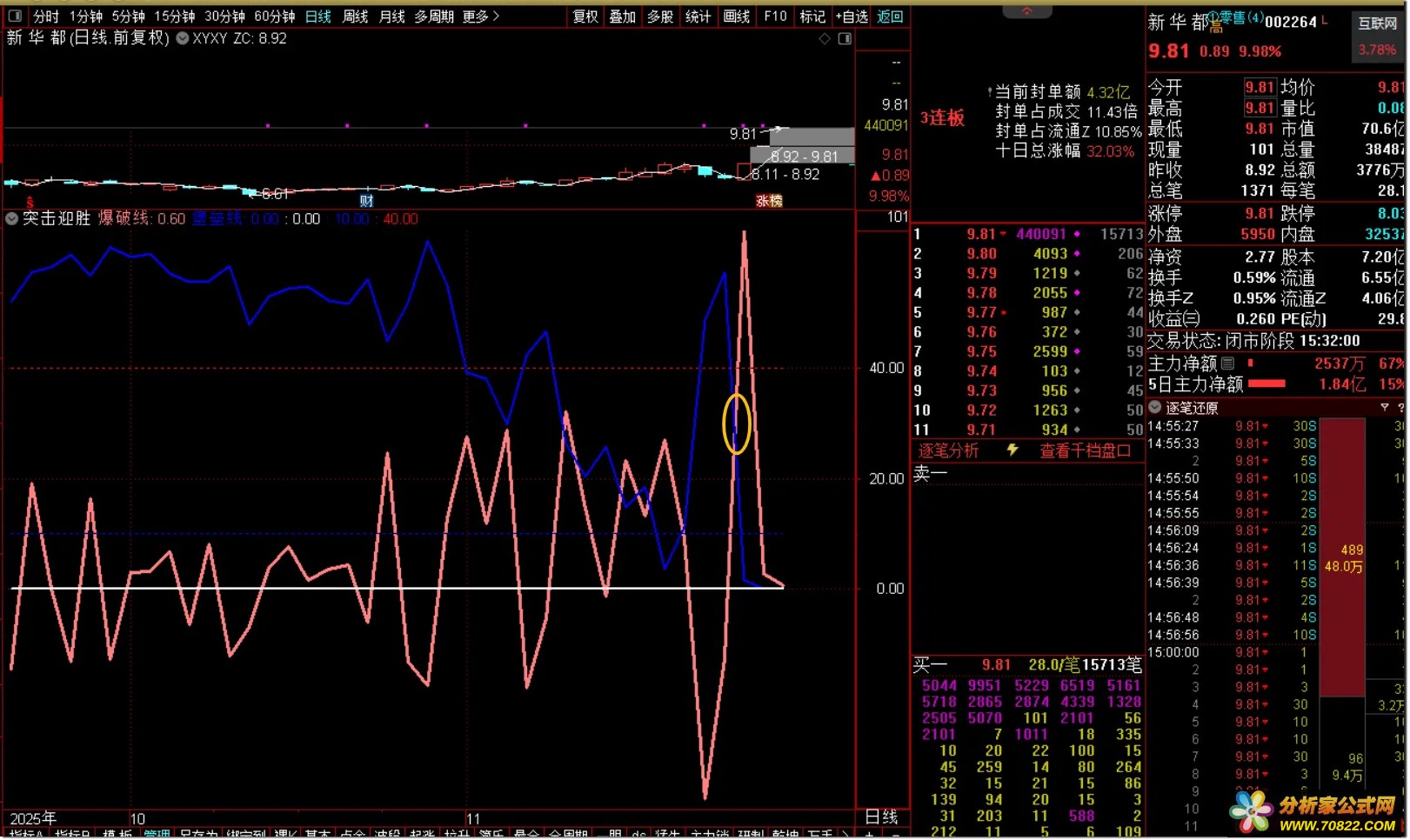Click the diamond icon above the K-line chart

(x=825, y=39)
